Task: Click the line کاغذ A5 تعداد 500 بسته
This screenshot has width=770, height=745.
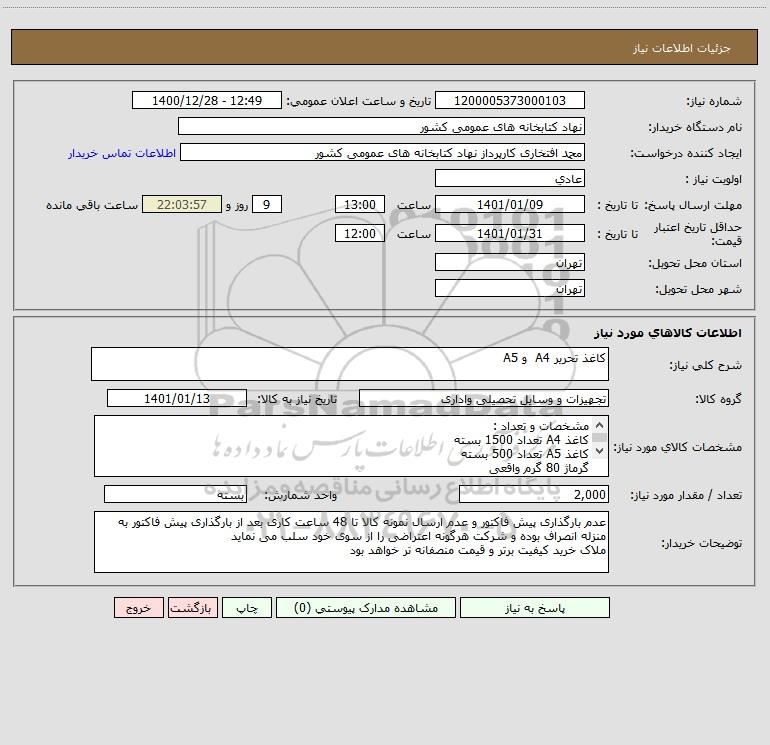Action: 524,454
